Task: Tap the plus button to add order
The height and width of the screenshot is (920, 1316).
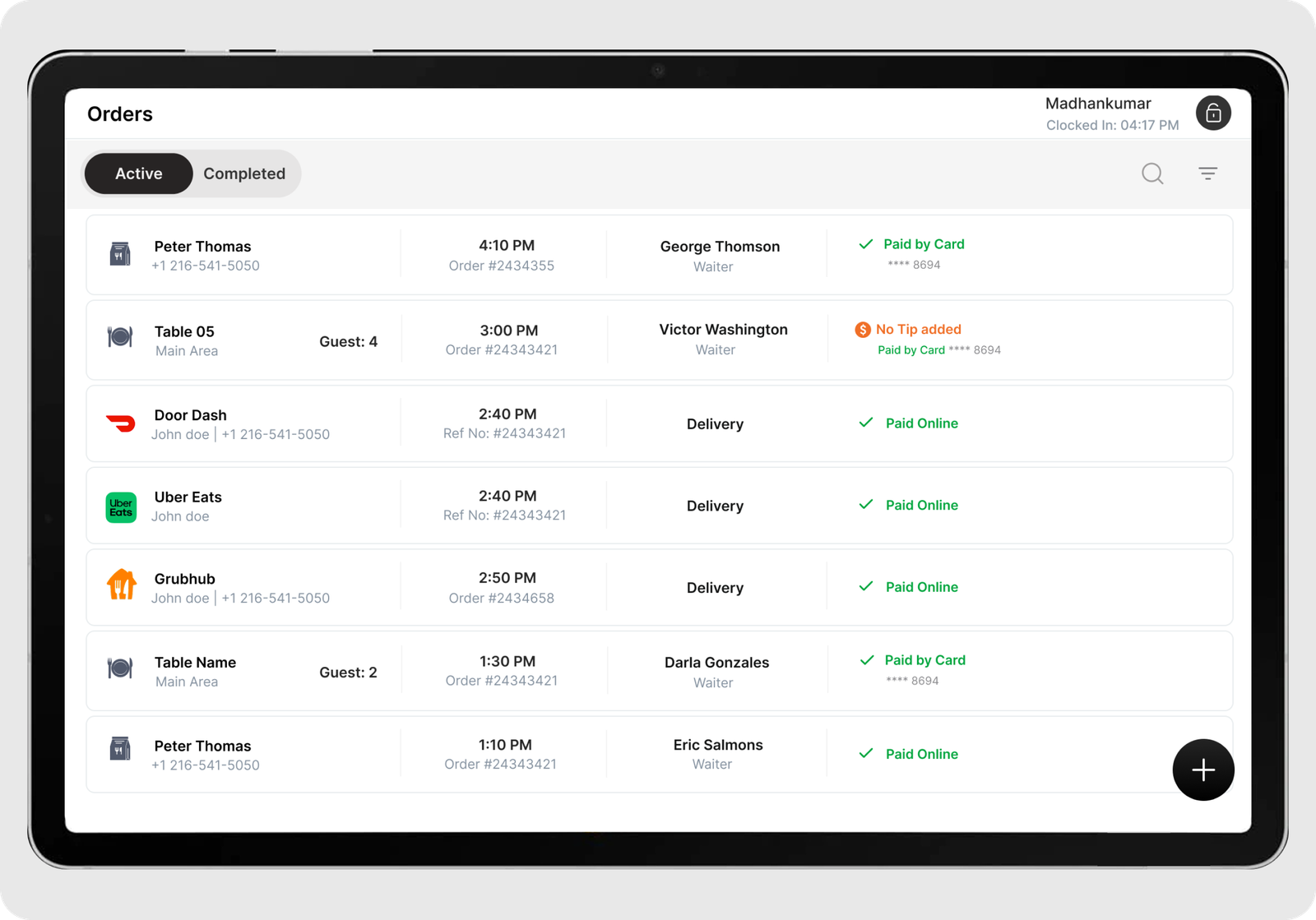Action: click(x=1202, y=770)
